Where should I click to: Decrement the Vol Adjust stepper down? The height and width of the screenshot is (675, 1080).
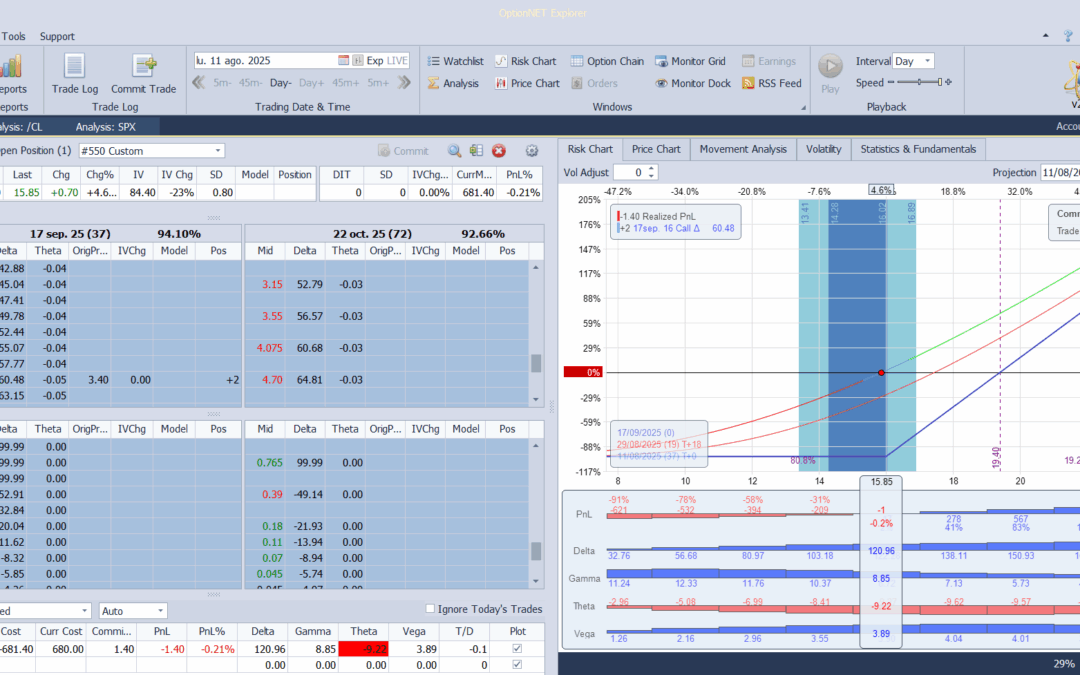652,176
